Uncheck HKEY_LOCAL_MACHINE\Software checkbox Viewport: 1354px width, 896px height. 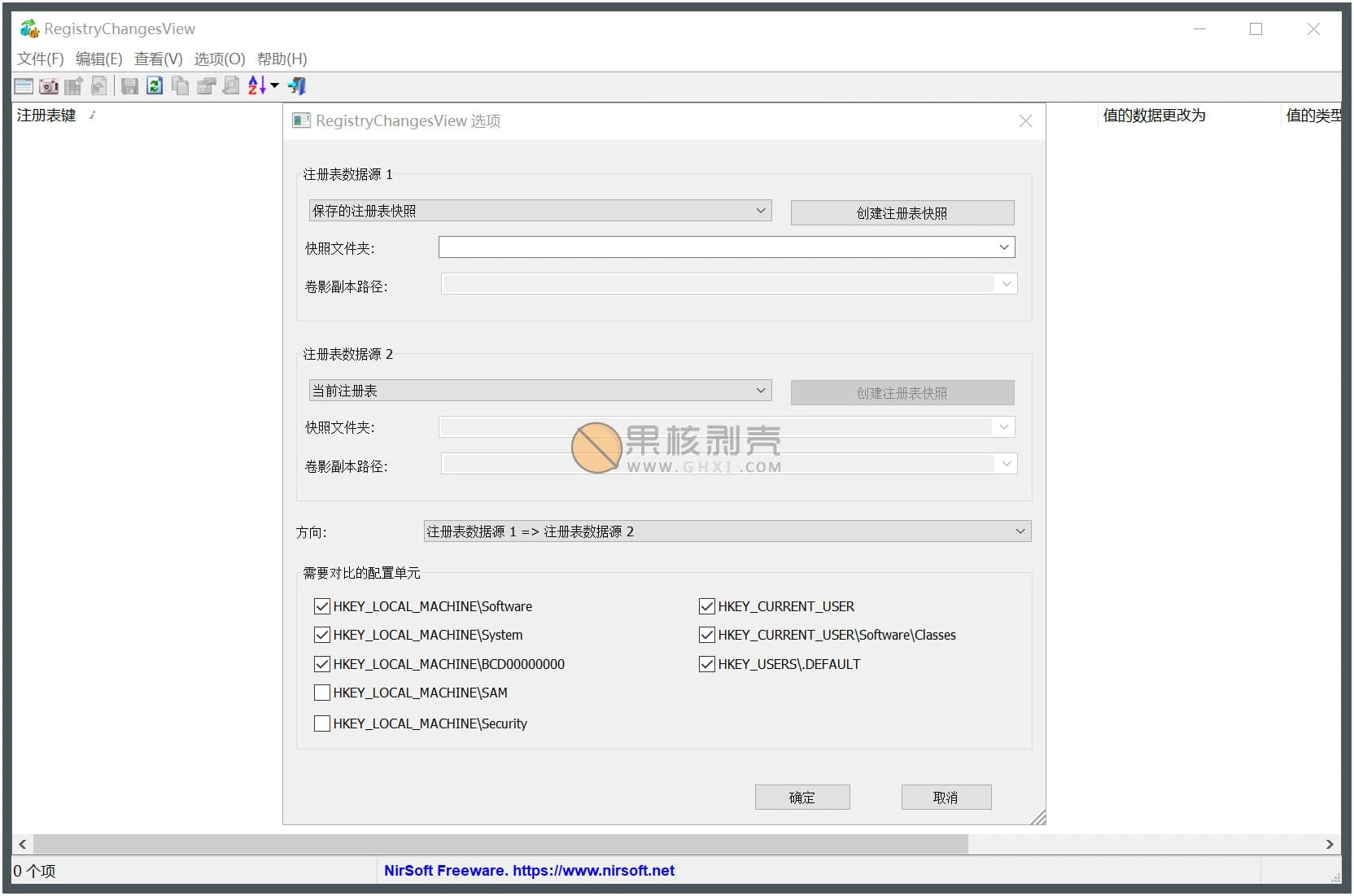[322, 606]
